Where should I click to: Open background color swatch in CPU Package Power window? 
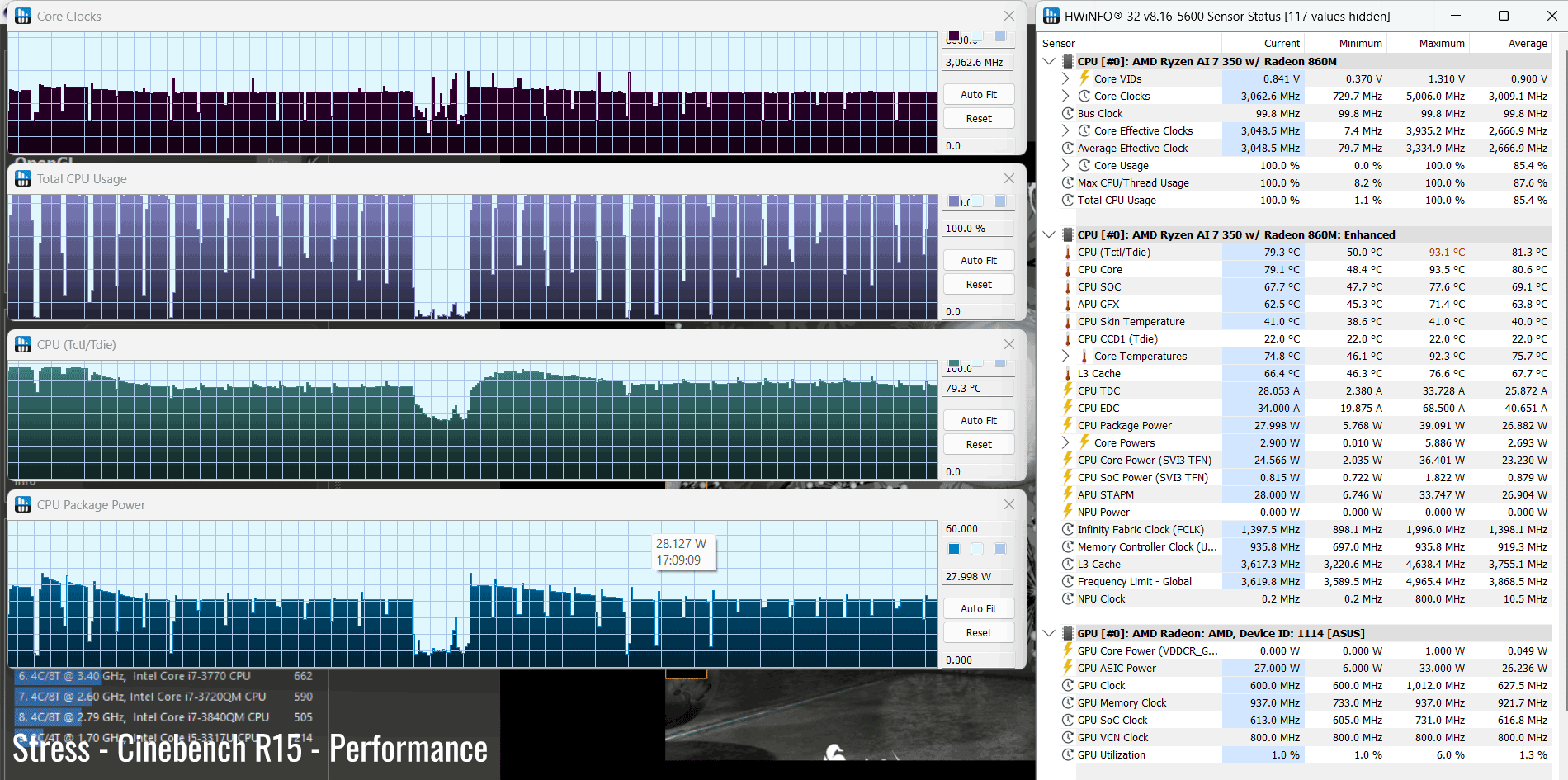click(977, 549)
